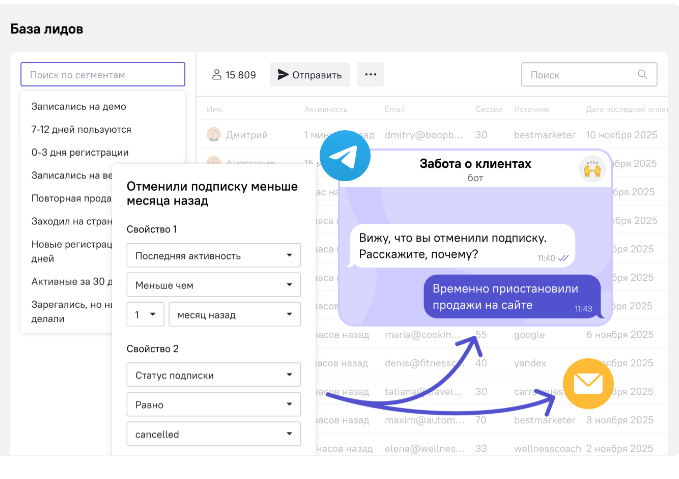Focus the Поиск field above the table
The image size is (679, 479).
point(589,74)
